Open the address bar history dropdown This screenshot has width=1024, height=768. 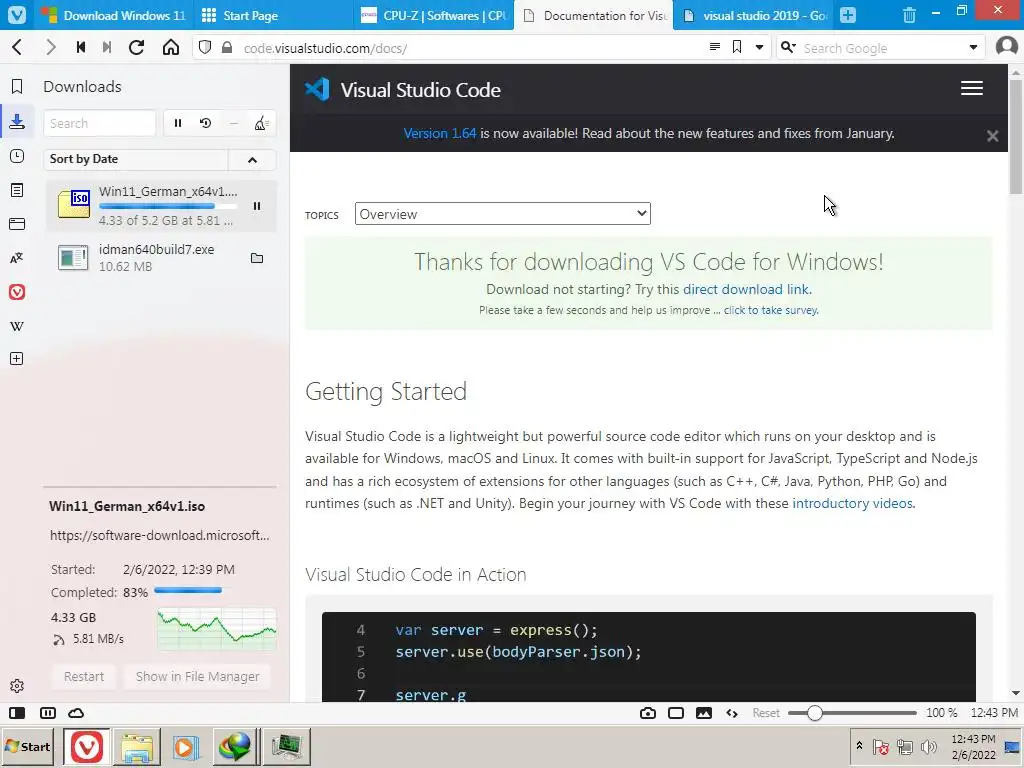(x=760, y=47)
